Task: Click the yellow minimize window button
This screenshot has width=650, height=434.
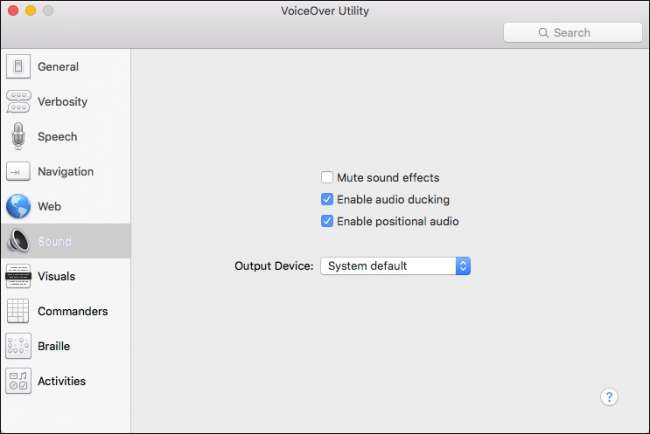Action: pos(31,10)
